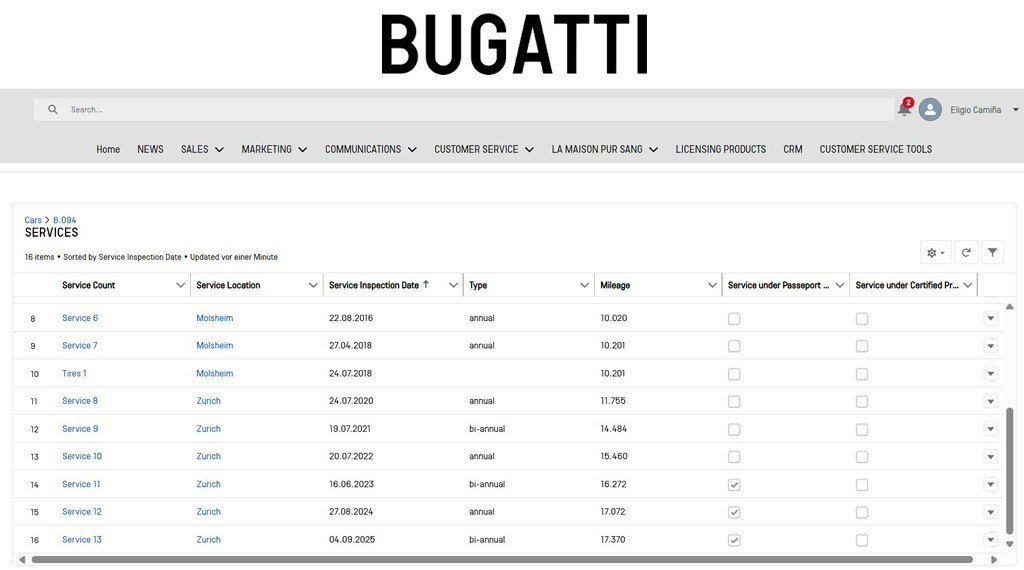Open the NEWS navigation item

coord(150,150)
